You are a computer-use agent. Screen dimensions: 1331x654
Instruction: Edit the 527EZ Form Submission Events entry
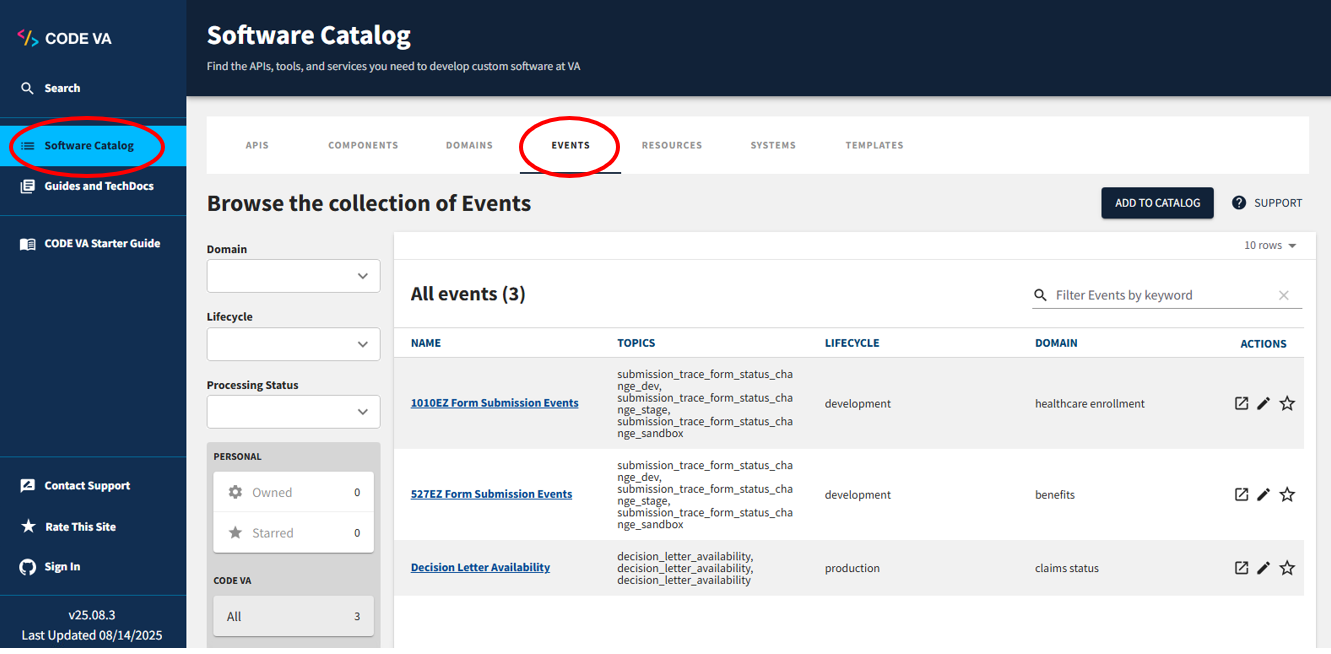(x=1263, y=495)
